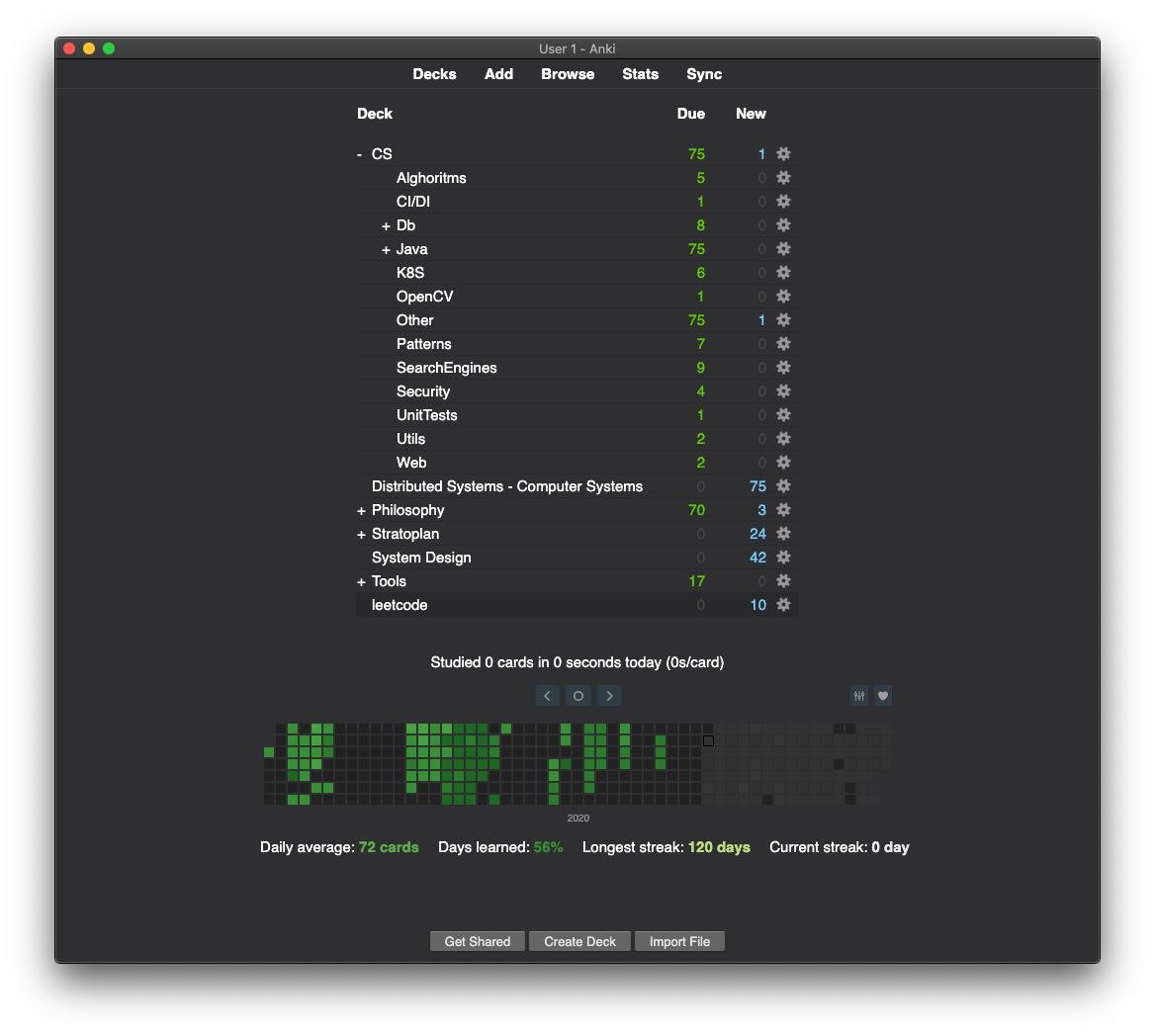Click the heart icon above the heatmap
This screenshot has width=1155, height=1036.
883,696
